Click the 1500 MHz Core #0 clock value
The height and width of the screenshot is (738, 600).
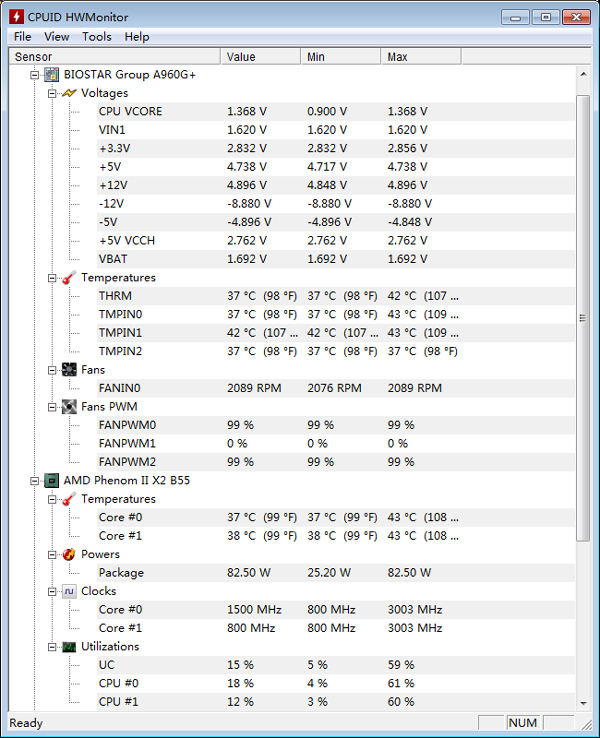point(254,610)
